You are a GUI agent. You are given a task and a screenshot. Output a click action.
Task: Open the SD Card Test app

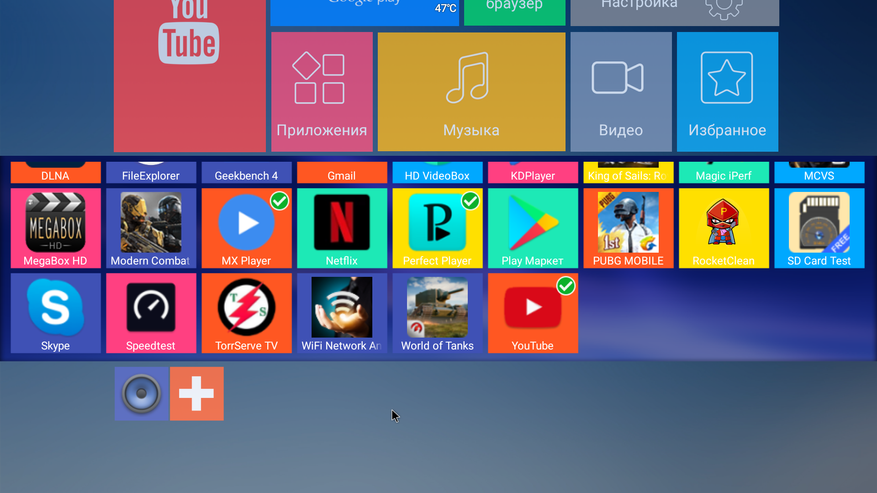pos(819,228)
